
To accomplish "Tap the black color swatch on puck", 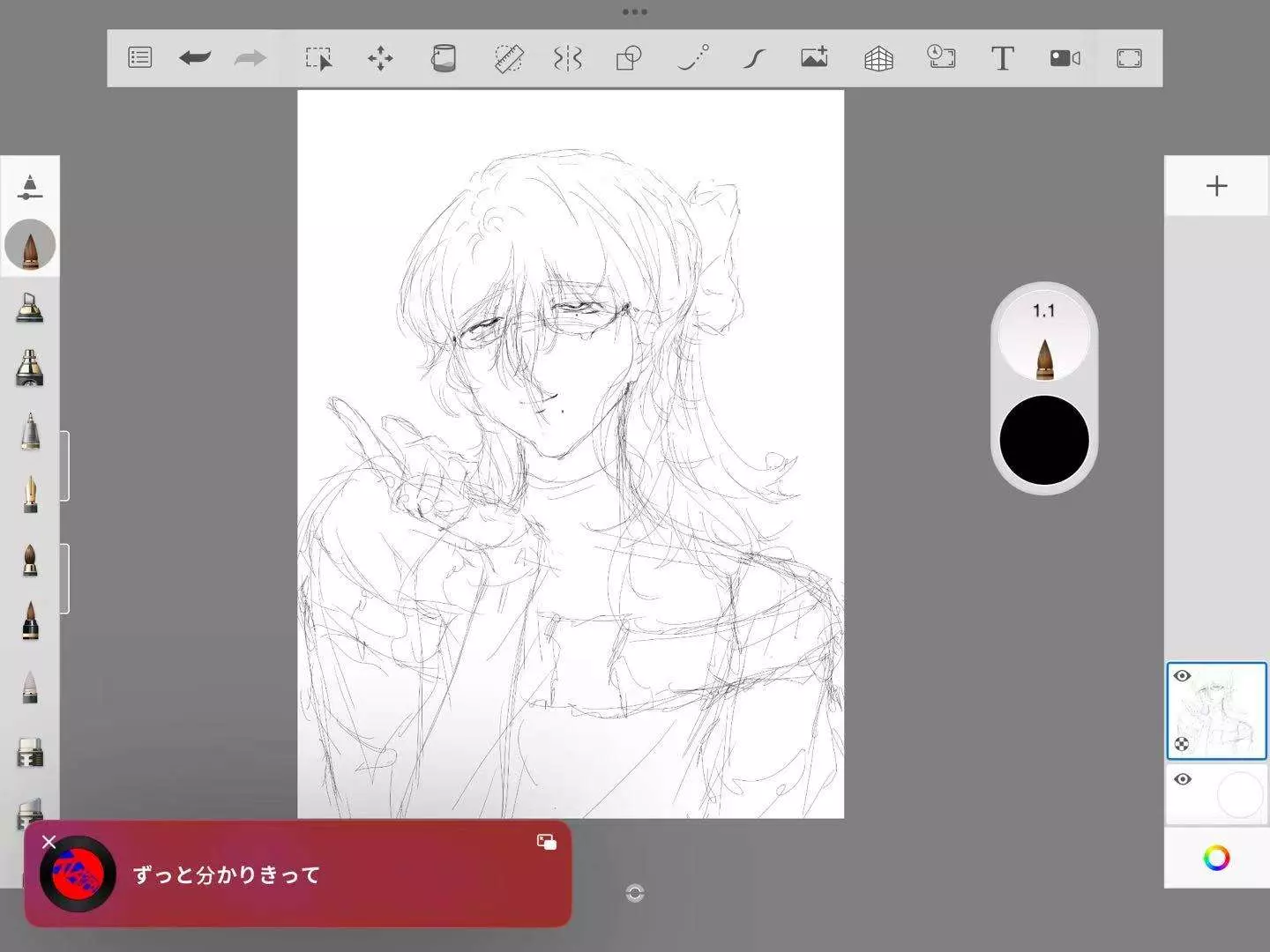I will 1044,440.
